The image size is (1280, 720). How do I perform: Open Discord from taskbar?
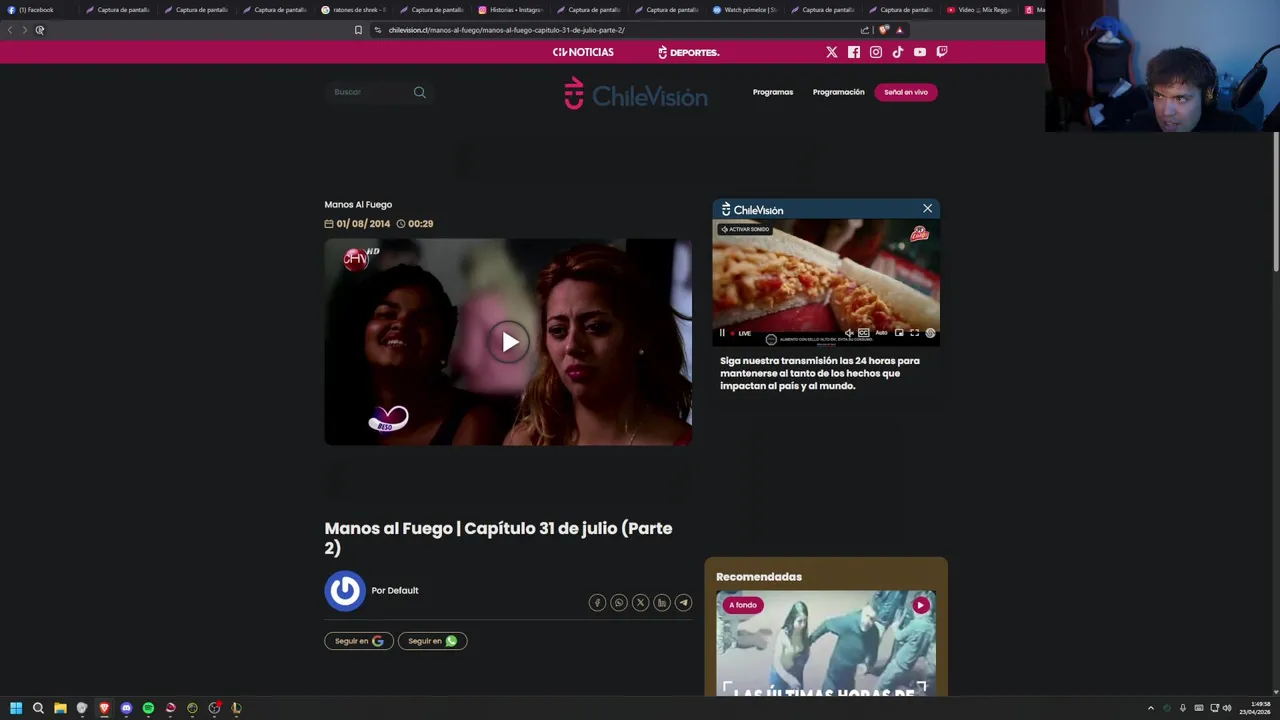pyautogui.click(x=126, y=708)
